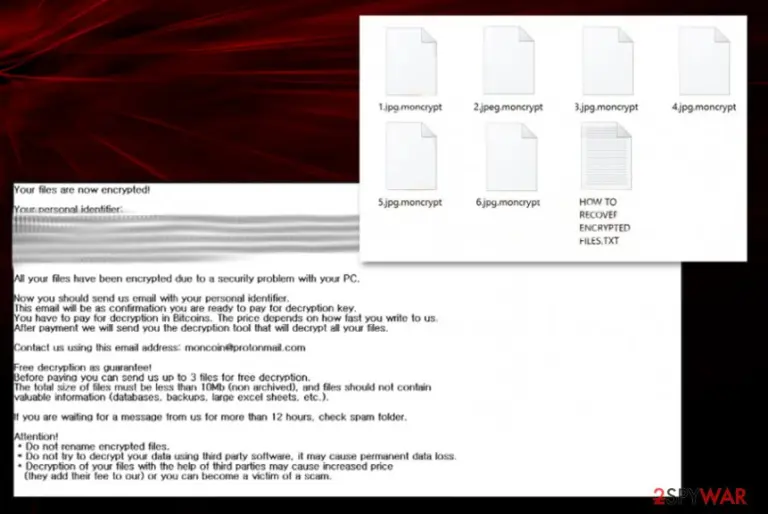Image resolution: width=768 pixels, height=514 pixels.
Task: Select the 3.jpg.moncrypt file icon
Action: (x=607, y=61)
